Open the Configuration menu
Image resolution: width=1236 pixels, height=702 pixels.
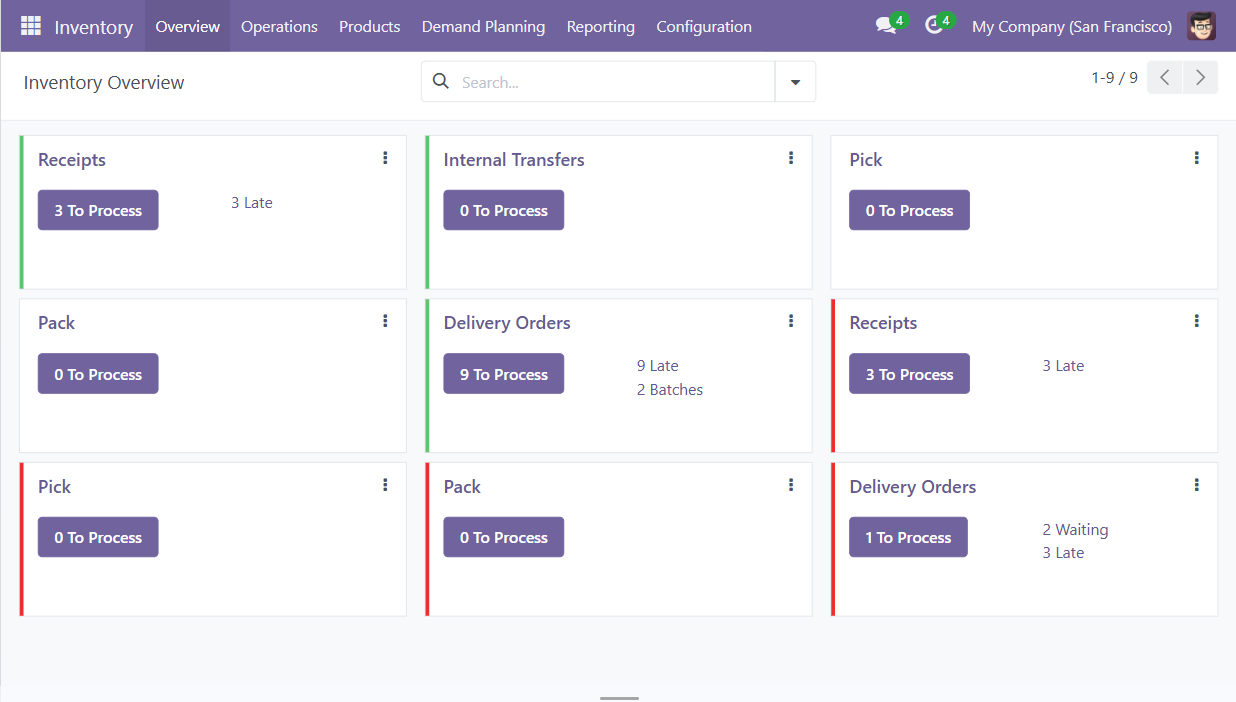click(704, 26)
